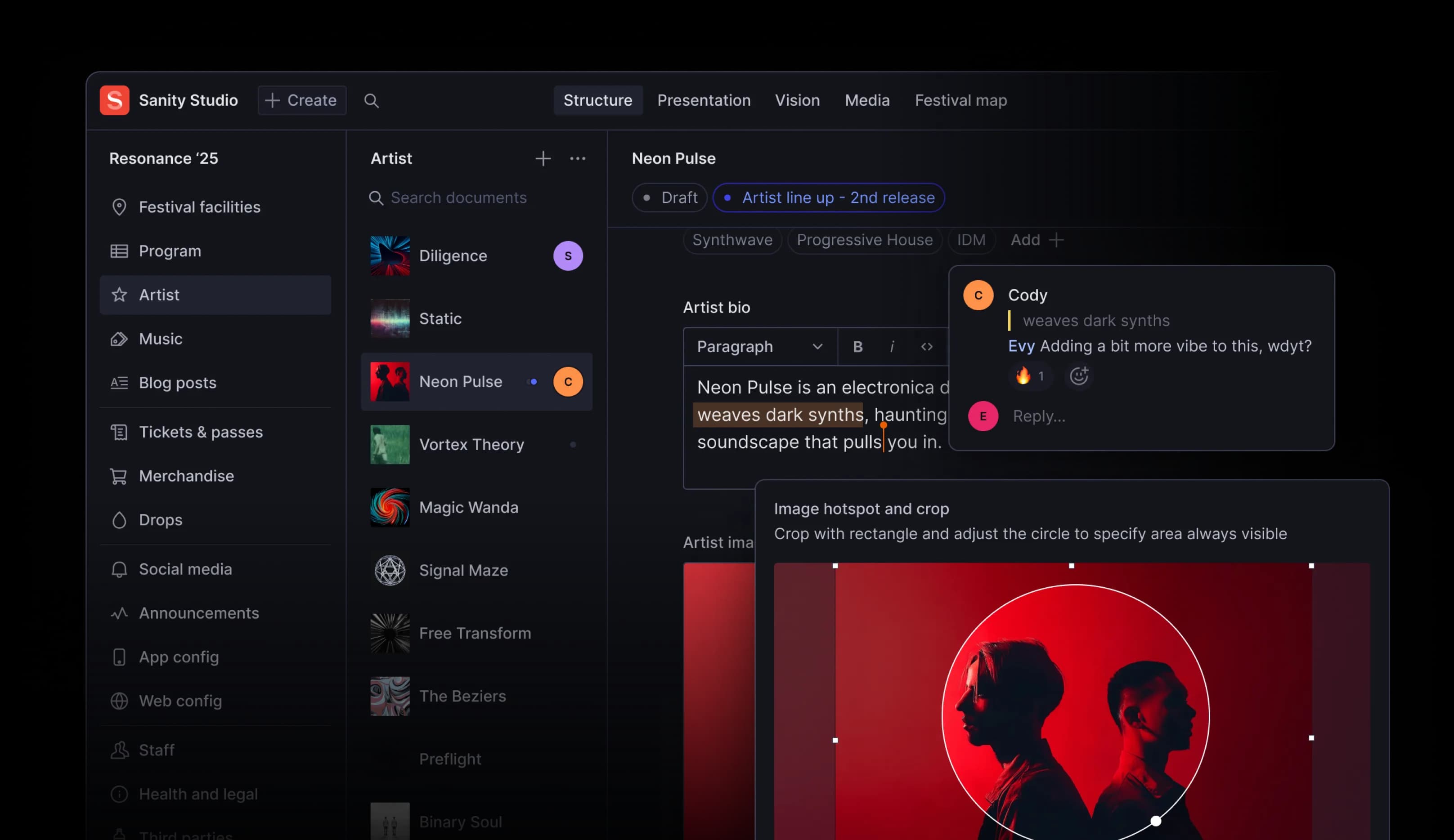Open Health and legal in the sidebar
The image size is (1454, 840).
(x=215, y=795)
